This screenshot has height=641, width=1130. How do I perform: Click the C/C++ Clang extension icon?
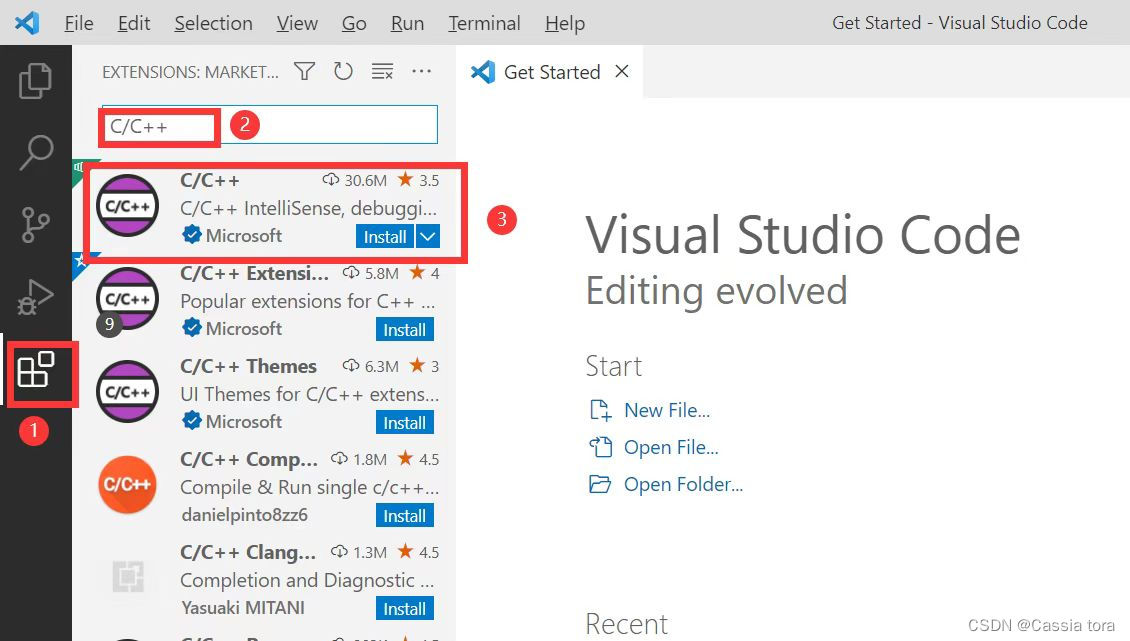pyautogui.click(x=128, y=577)
